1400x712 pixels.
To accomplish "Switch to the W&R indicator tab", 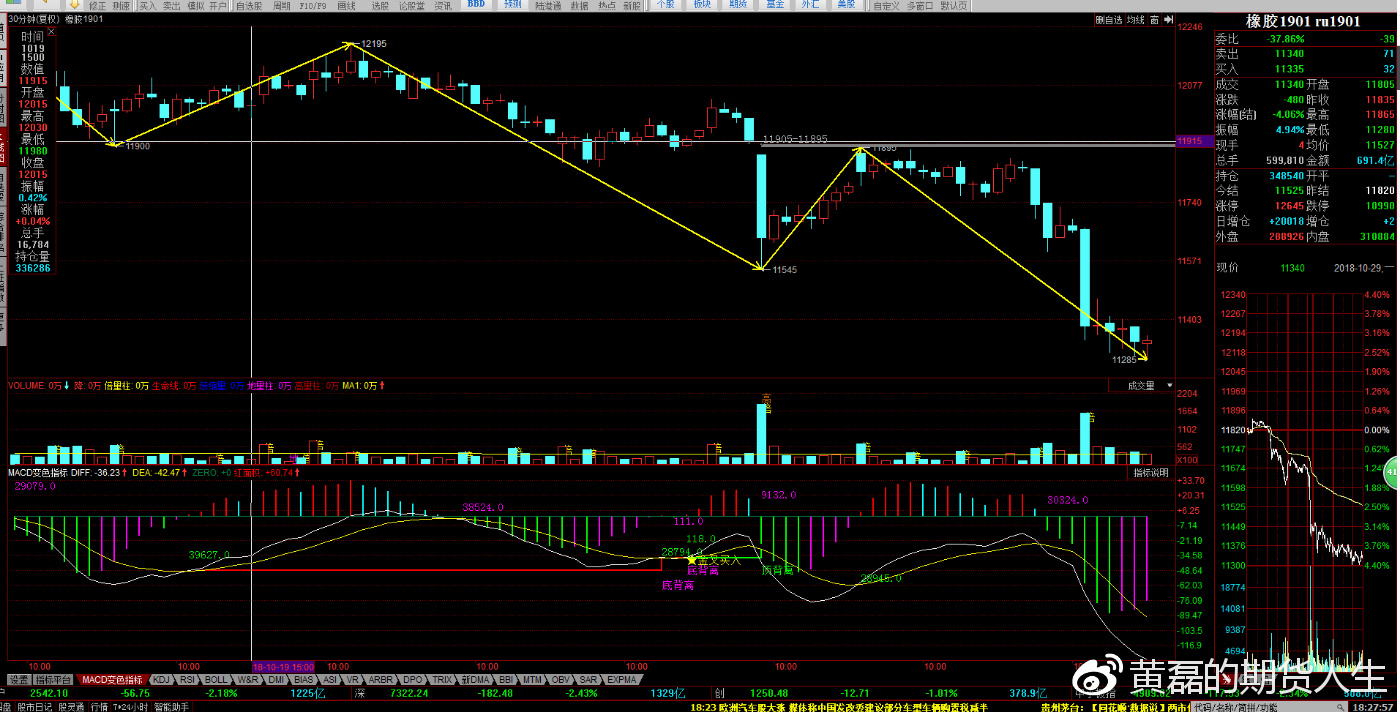I will [248, 679].
